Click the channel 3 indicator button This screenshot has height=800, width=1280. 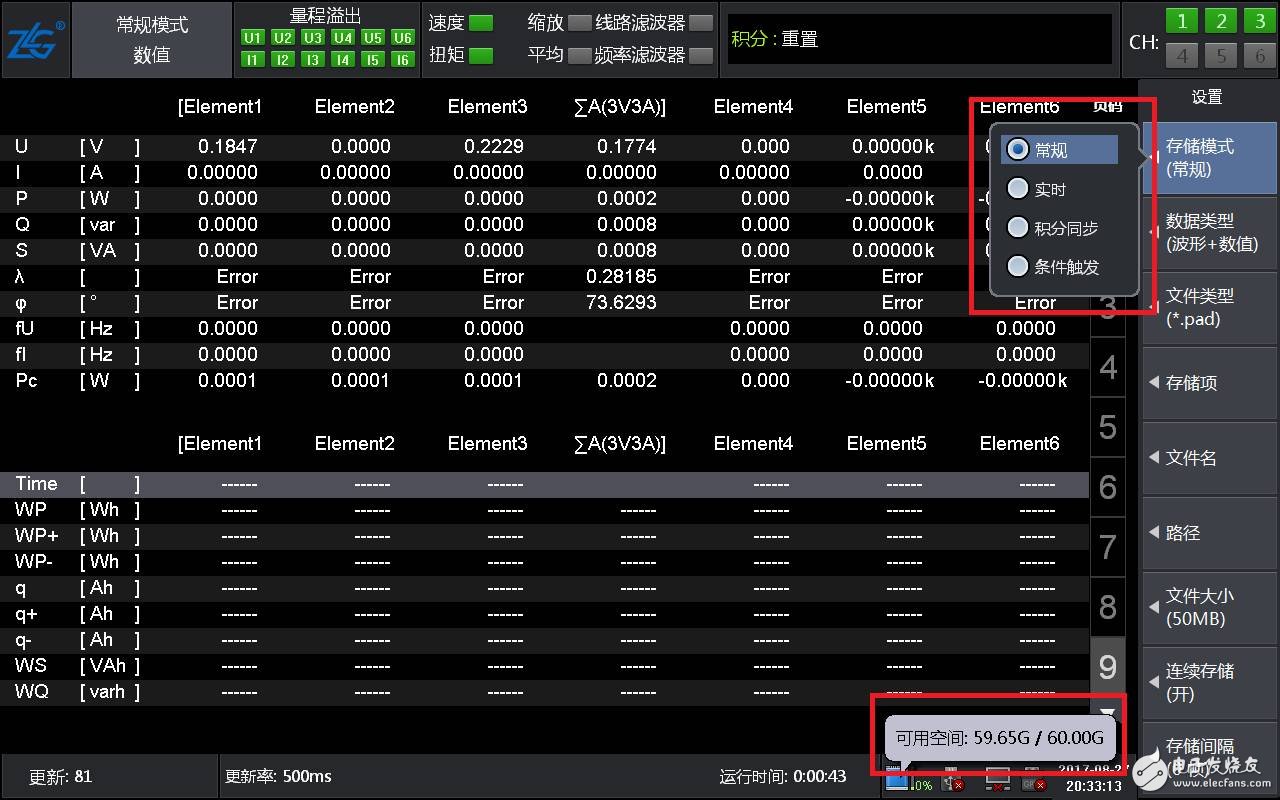coord(1259,22)
